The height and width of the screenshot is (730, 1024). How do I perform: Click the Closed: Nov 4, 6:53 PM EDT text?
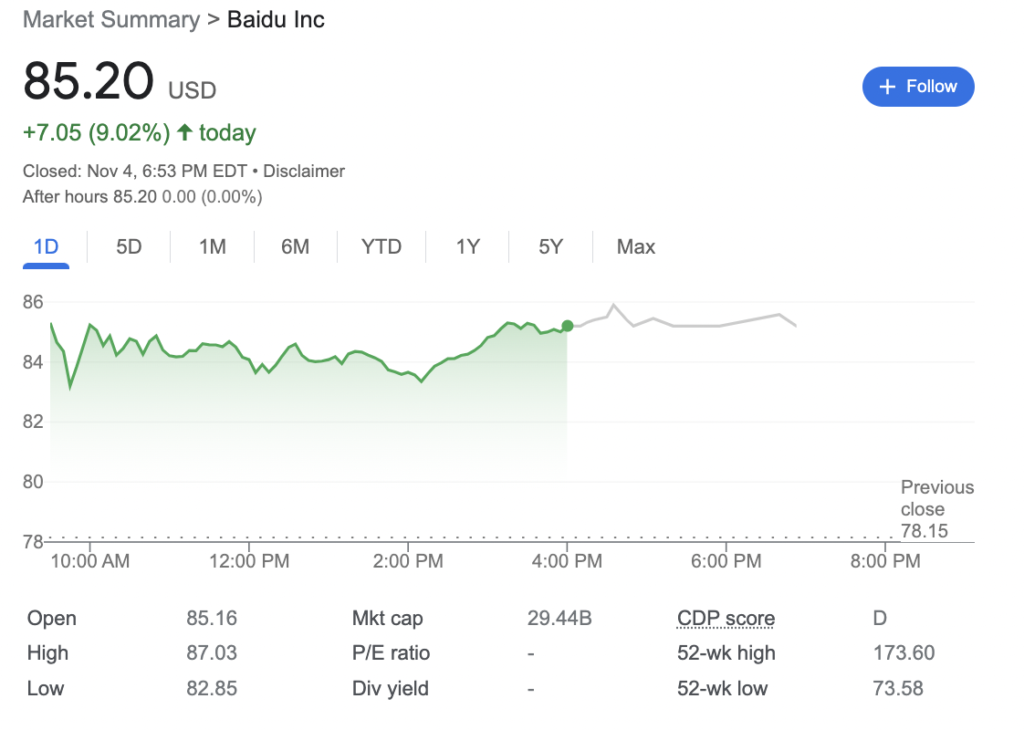[x=135, y=171]
